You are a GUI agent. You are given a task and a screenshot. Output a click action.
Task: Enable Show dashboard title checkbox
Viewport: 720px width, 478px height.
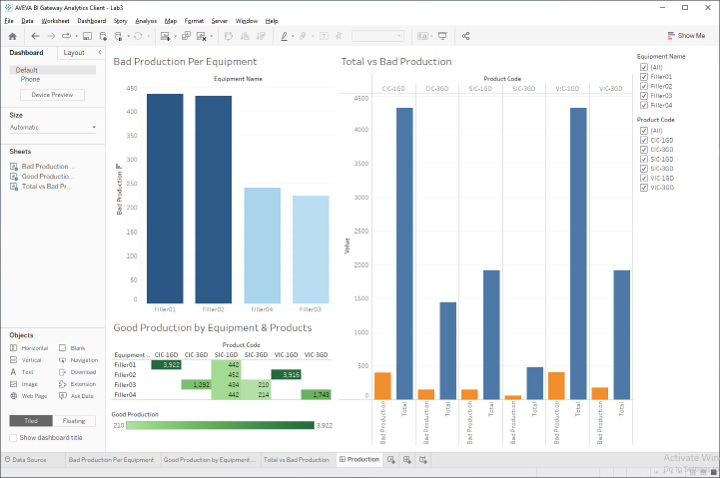point(14,438)
